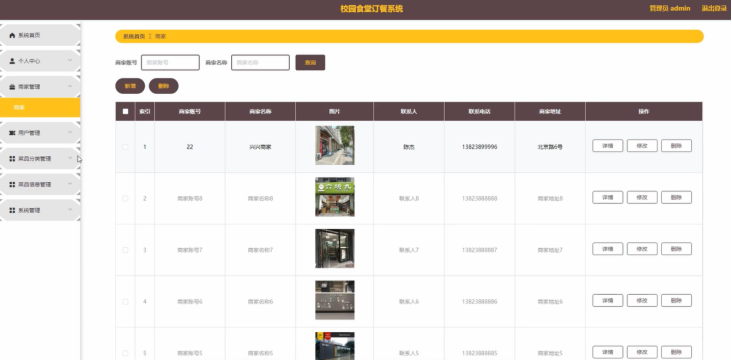
Task: Click the 商家地址 column header
Action: tap(550, 112)
